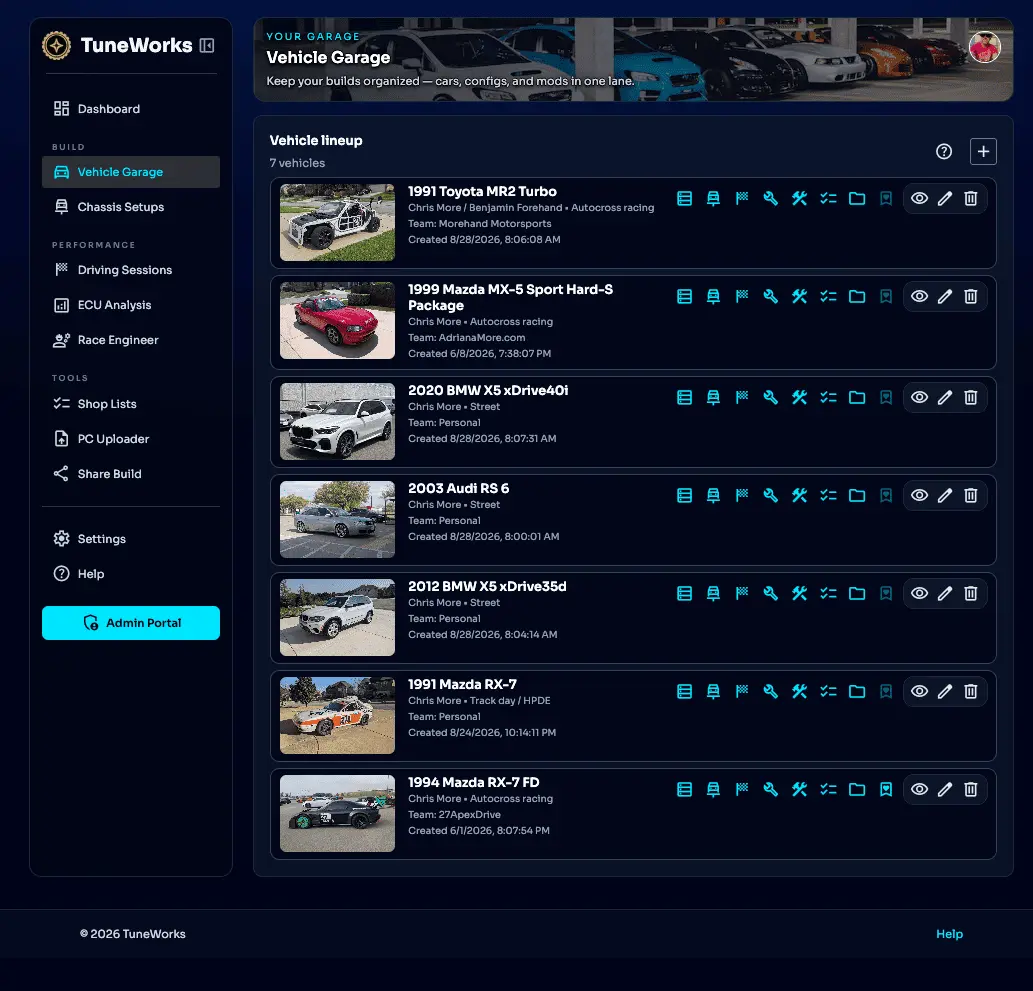Open Driving Sessions in the sidebar

pyautogui.click(x=130, y=270)
